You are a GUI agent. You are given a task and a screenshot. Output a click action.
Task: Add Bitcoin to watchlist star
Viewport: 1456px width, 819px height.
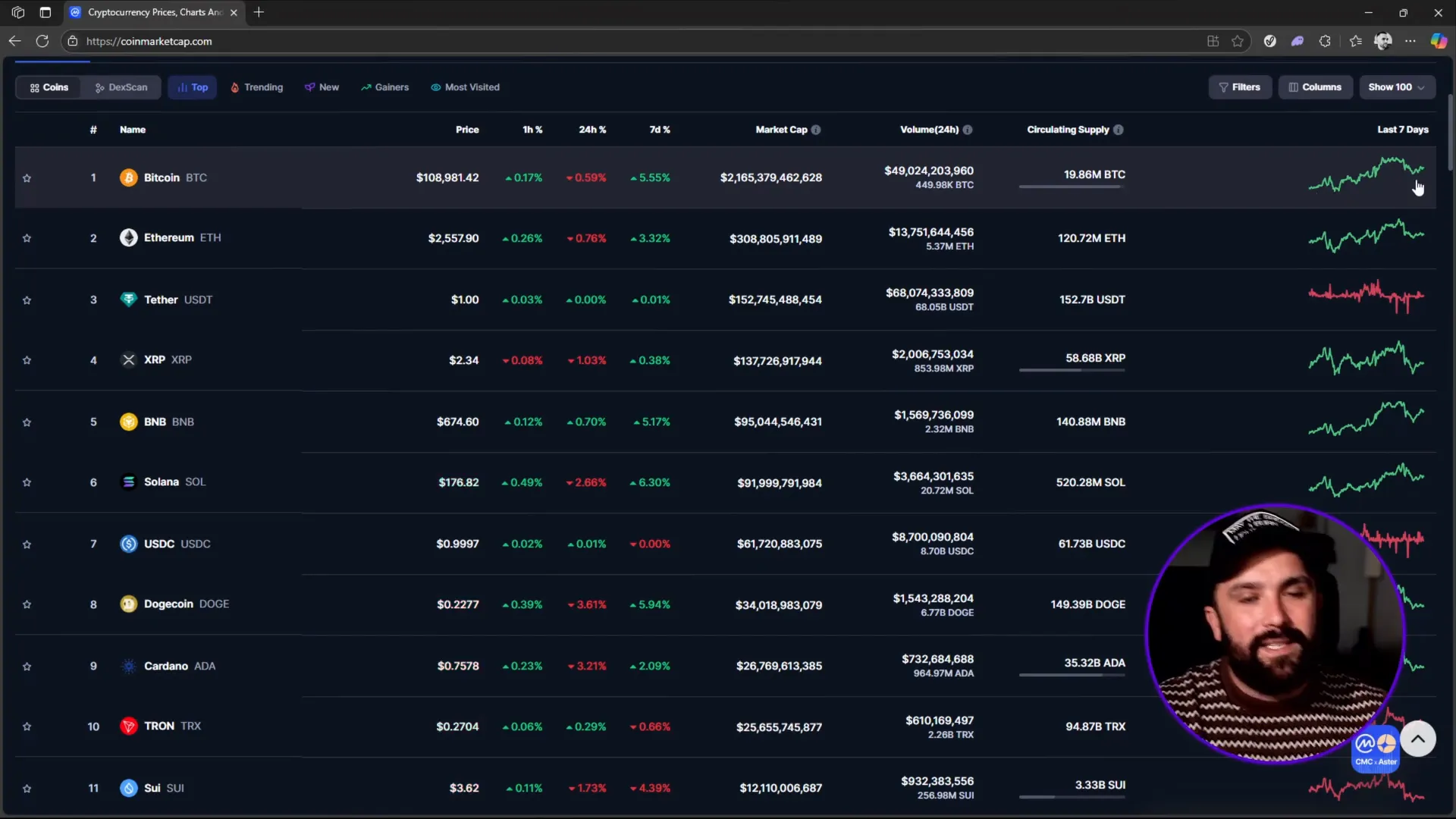[27, 178]
